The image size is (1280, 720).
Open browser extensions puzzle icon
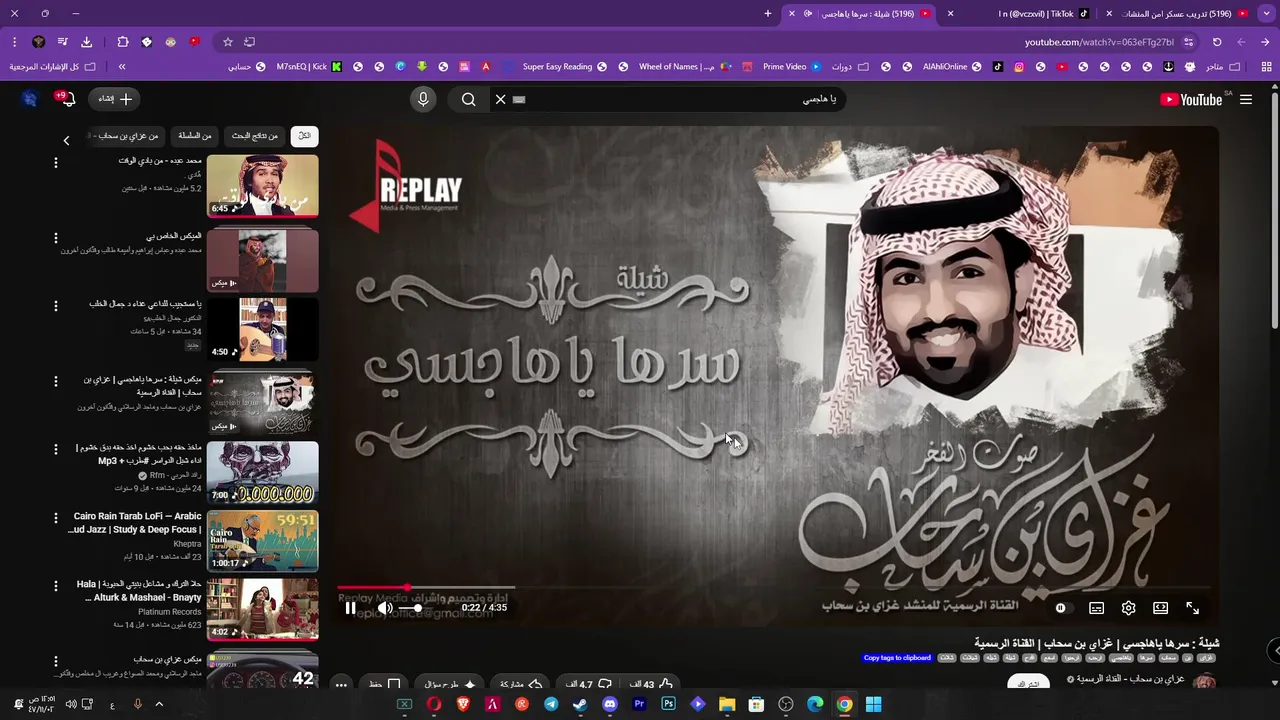123,42
